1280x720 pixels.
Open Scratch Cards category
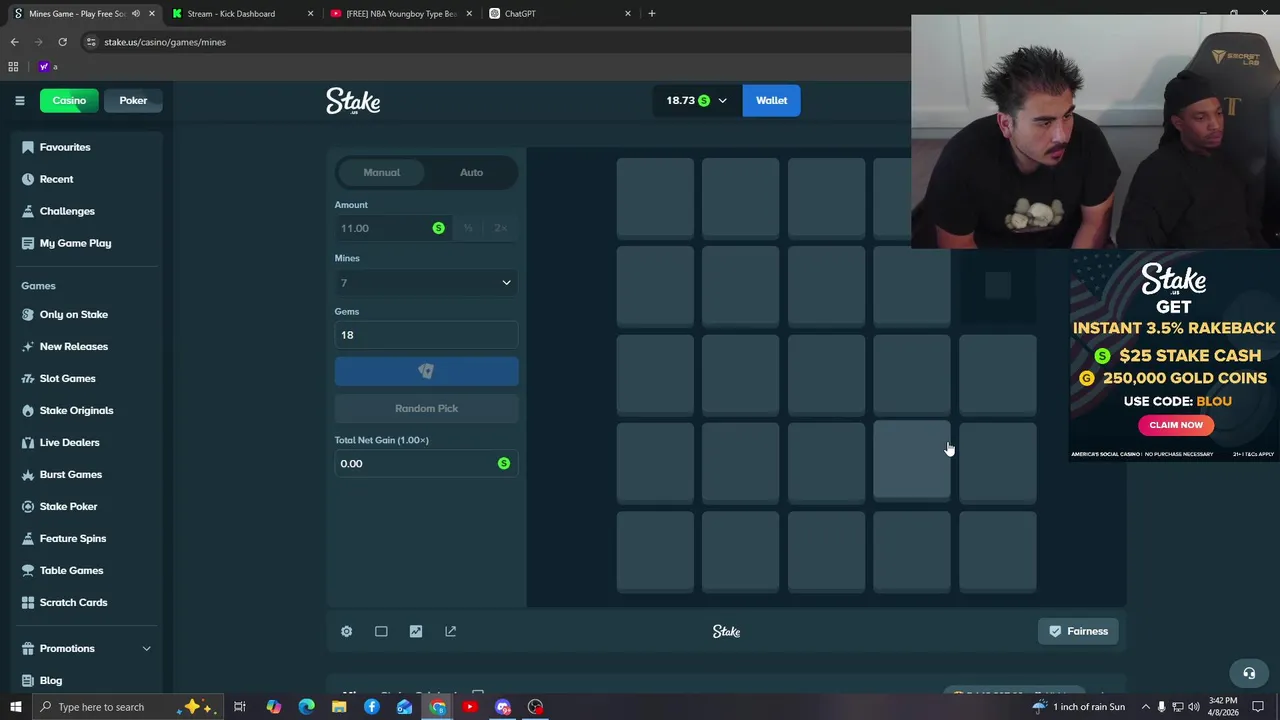coord(88,602)
